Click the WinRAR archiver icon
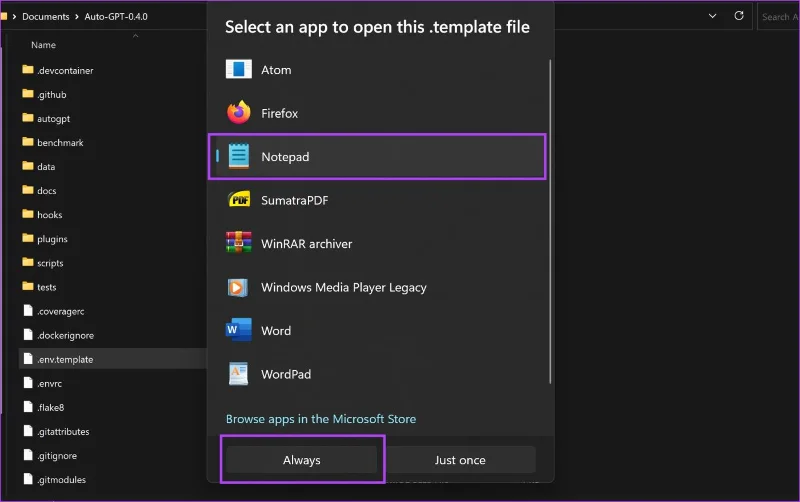800x502 pixels. pos(239,243)
